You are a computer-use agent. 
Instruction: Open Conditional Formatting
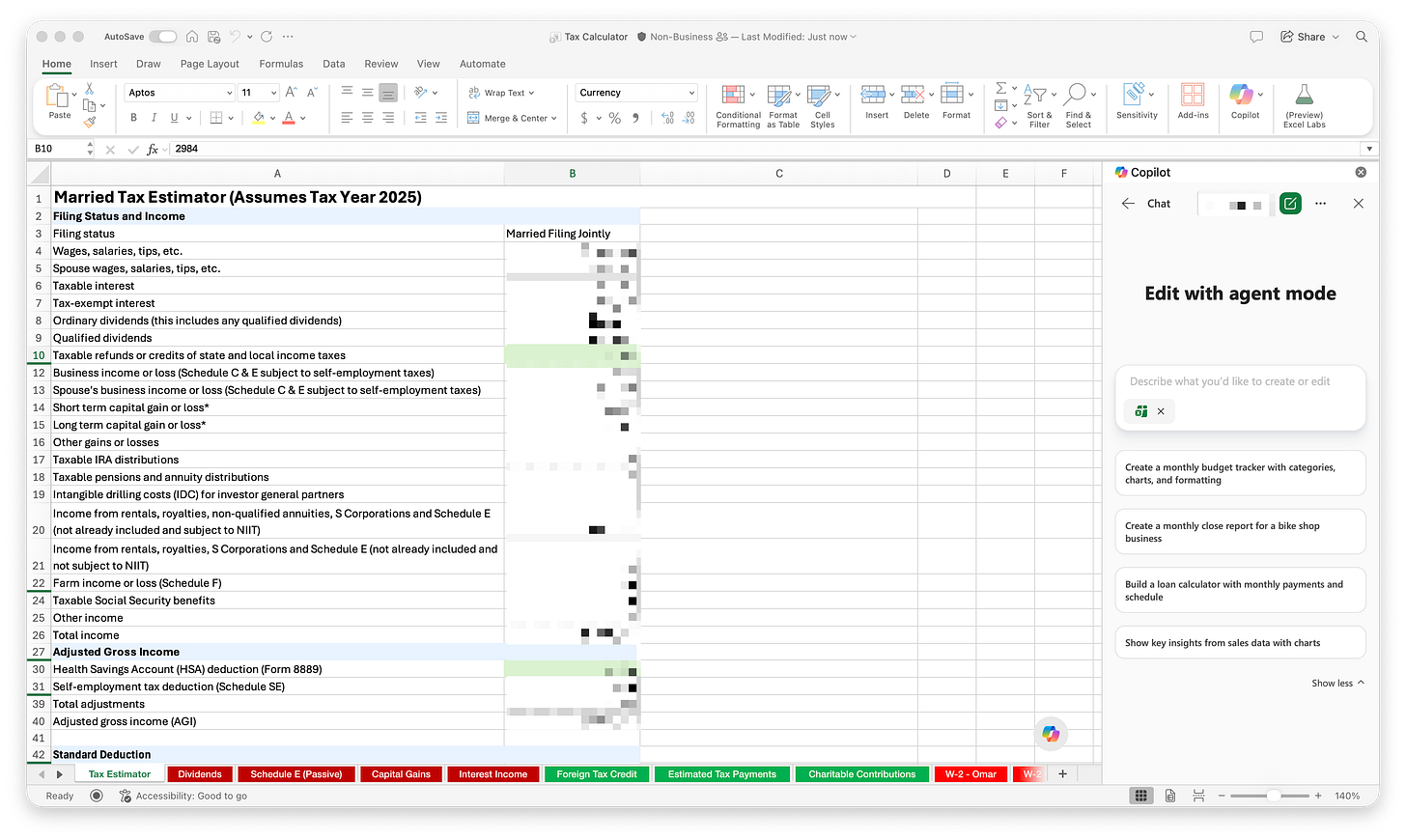point(738,106)
